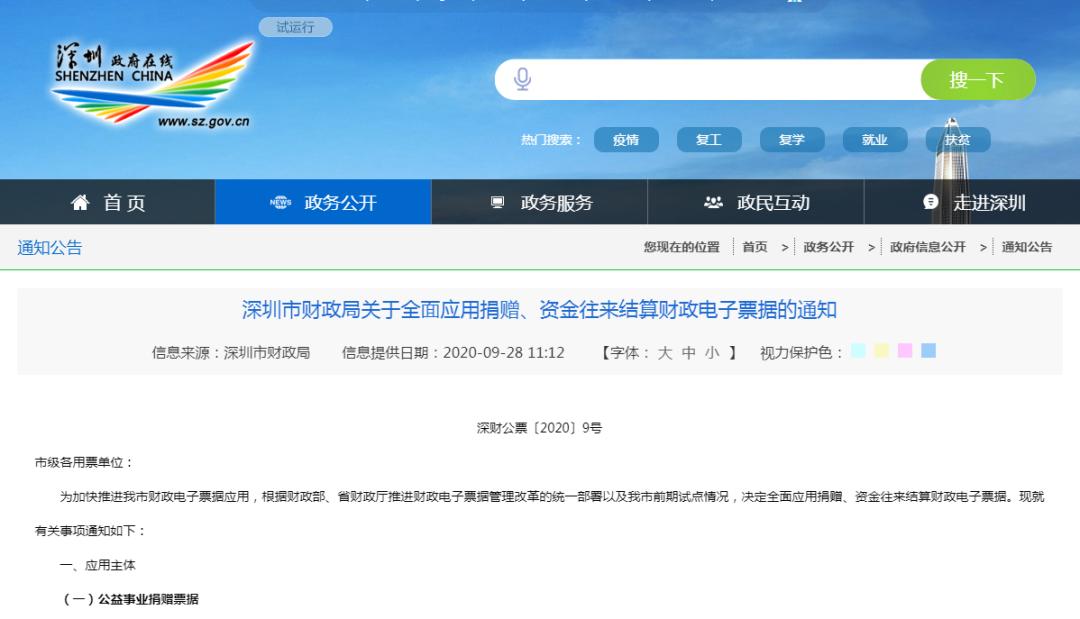
Task: Click the 试运行 badge near the top
Action: click(294, 27)
